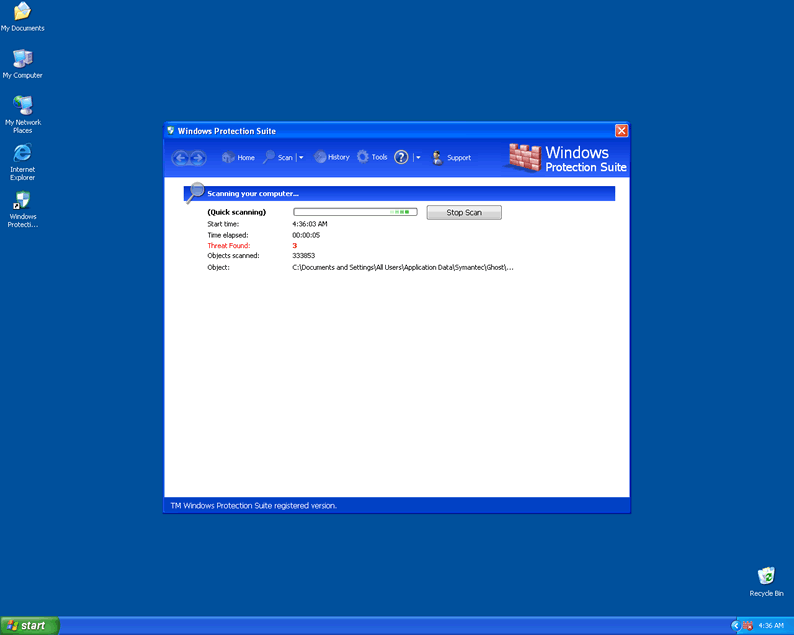
Task: Select the Recycle Bin desktop icon
Action: coord(766,580)
